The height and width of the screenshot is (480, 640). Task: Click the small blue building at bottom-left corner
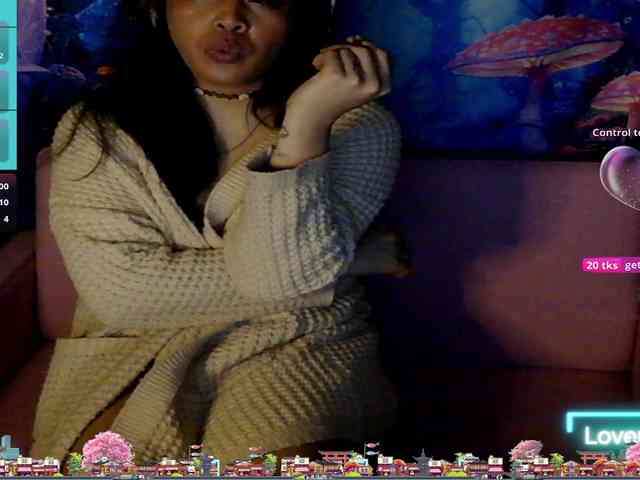[x=7, y=448]
